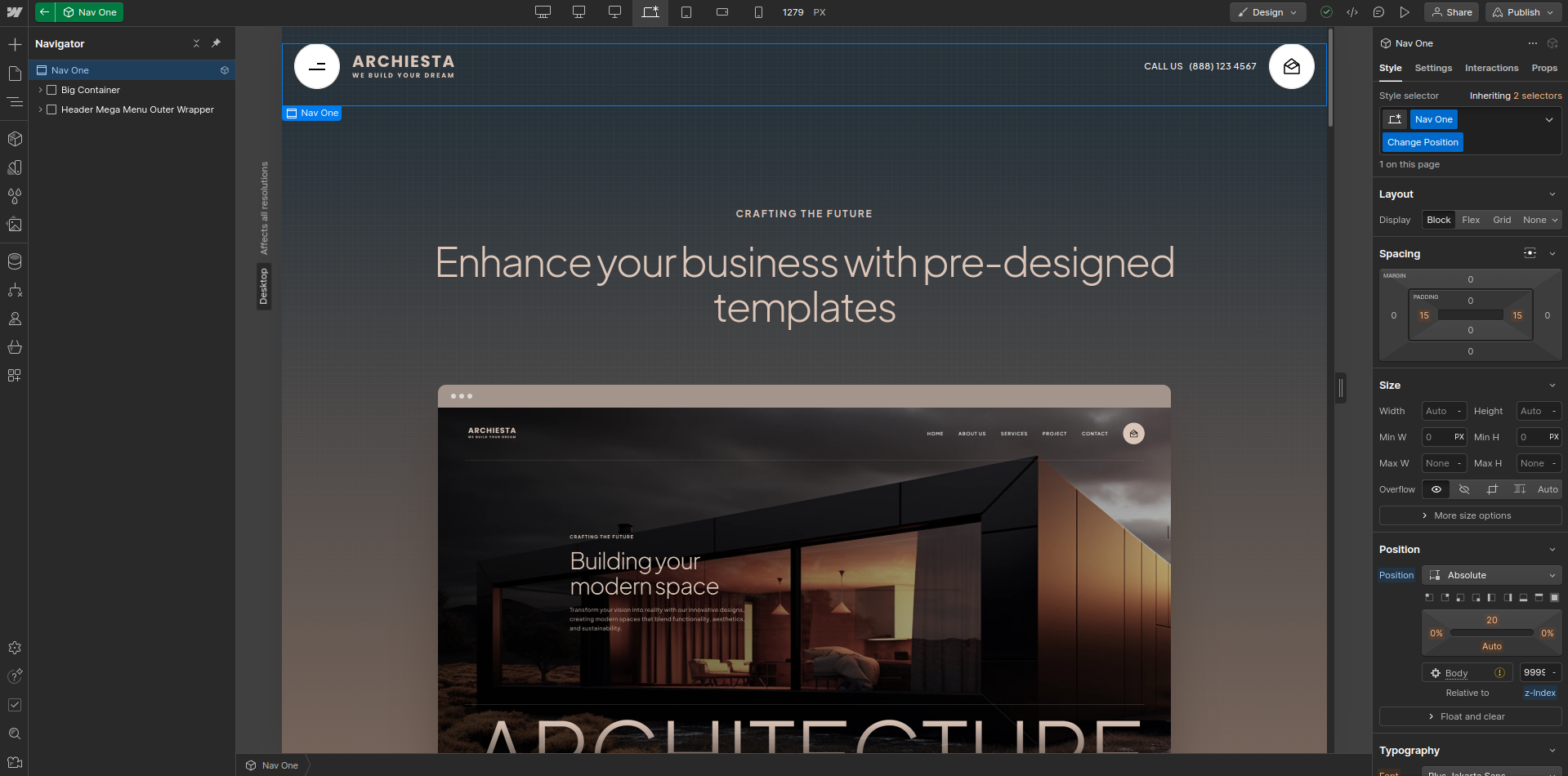Select the Mobile landscape breakpoint
This screenshot has height=776, width=1568.
click(722, 12)
